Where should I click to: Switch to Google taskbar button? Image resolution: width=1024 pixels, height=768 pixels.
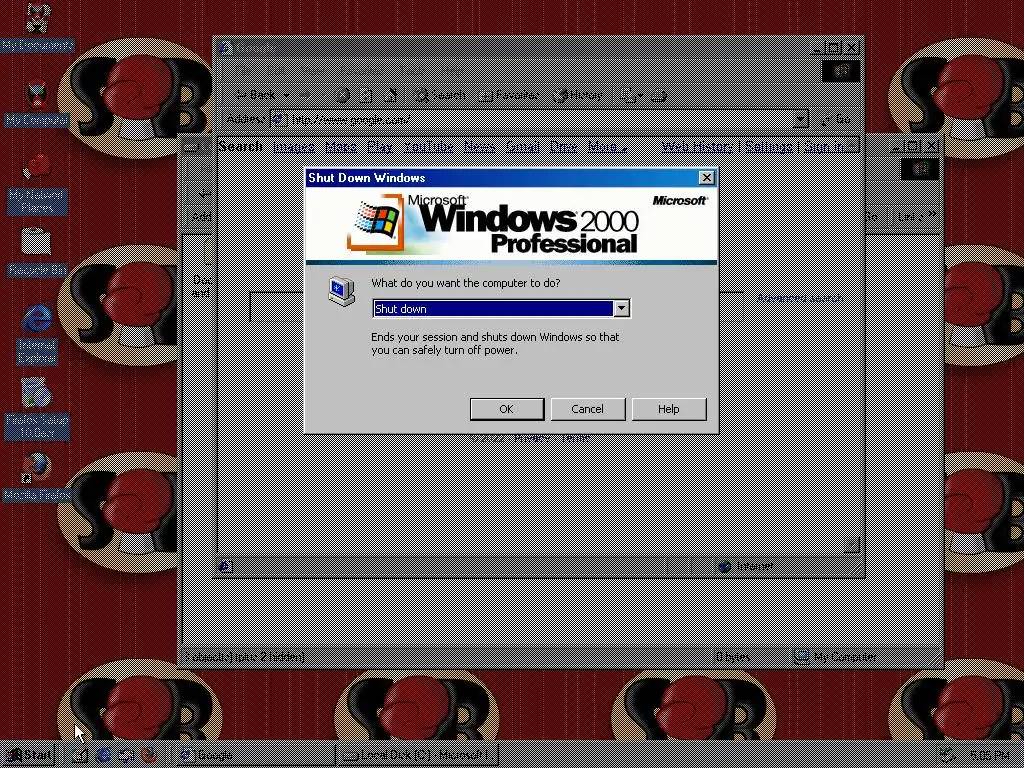coord(255,755)
